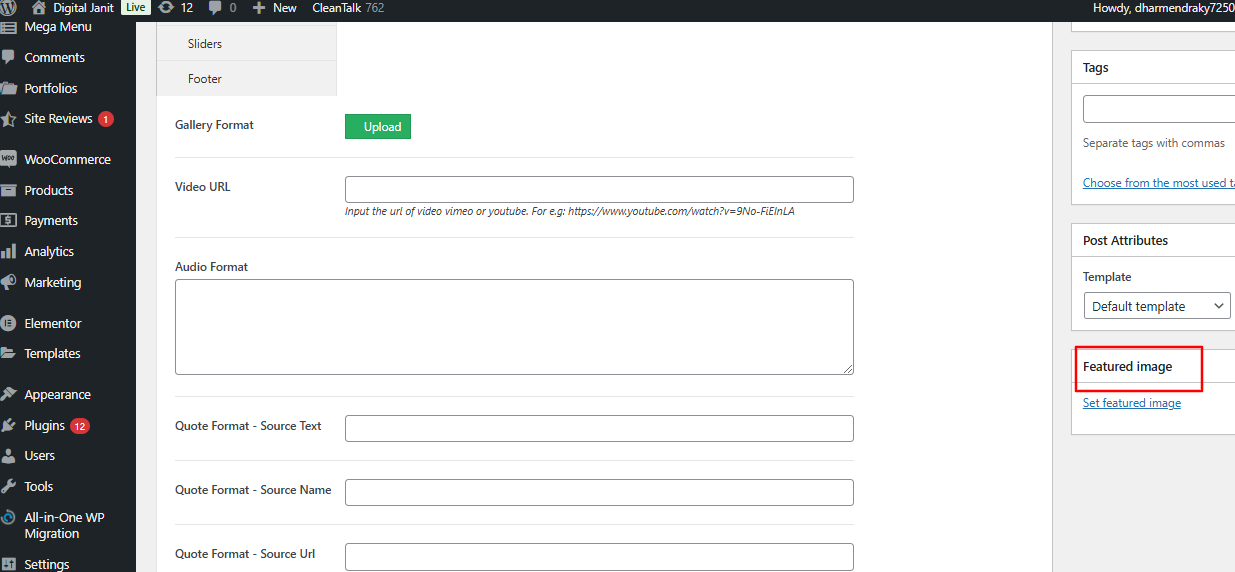Click the green Upload button
This screenshot has height=572, width=1235.
tap(378, 127)
